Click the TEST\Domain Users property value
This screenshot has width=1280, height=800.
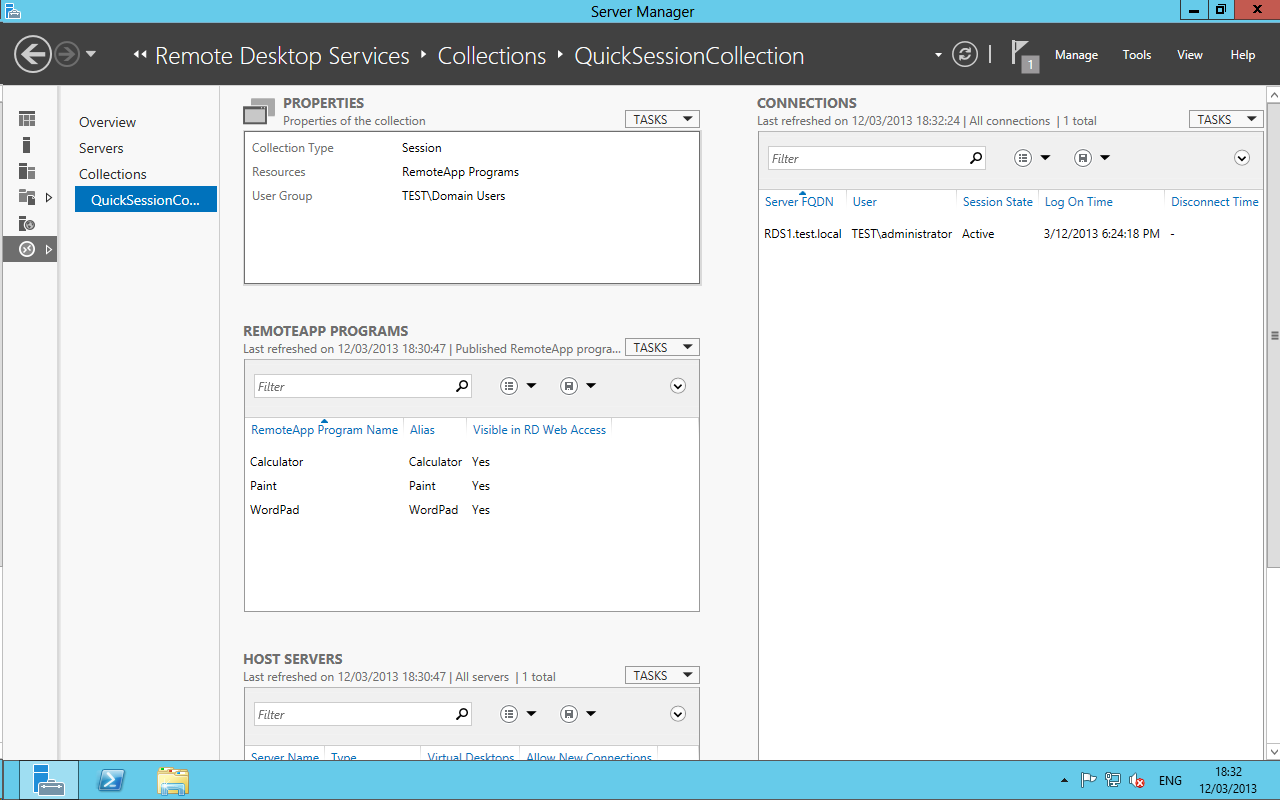(453, 196)
